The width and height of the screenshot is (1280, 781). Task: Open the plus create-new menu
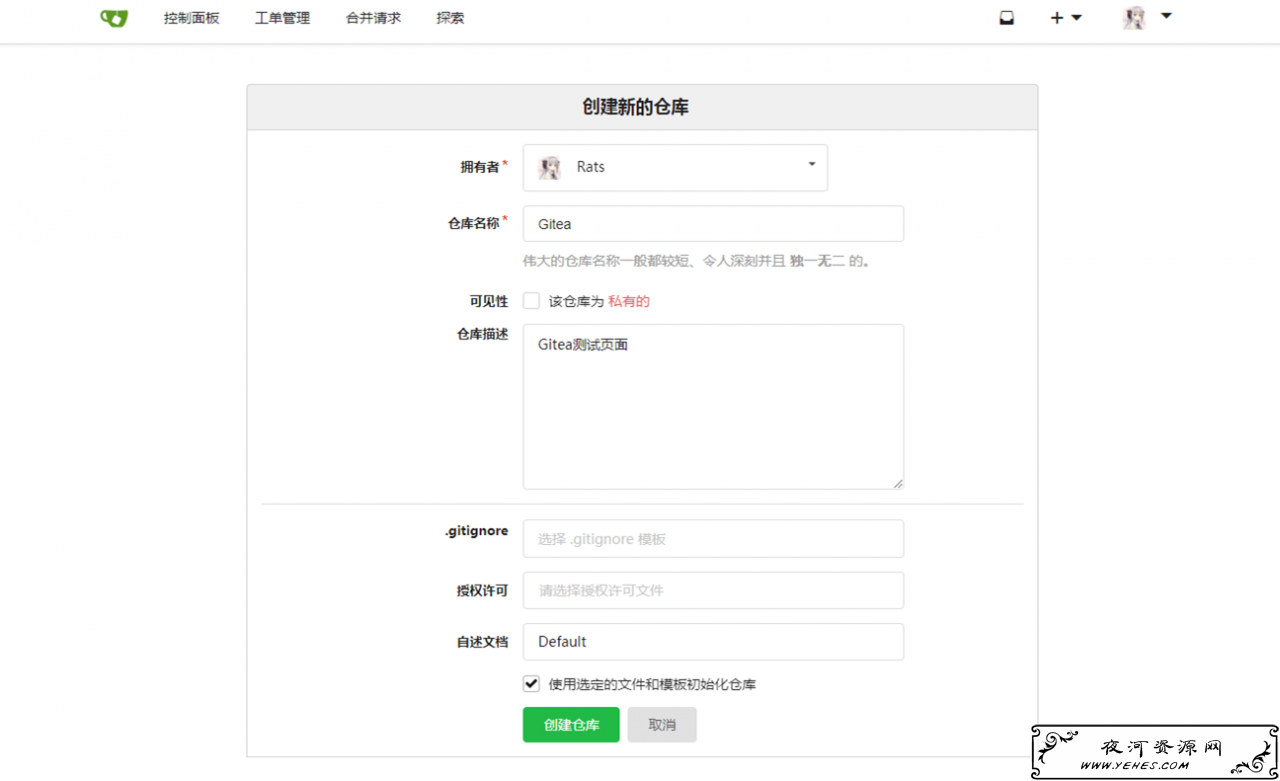(1065, 18)
